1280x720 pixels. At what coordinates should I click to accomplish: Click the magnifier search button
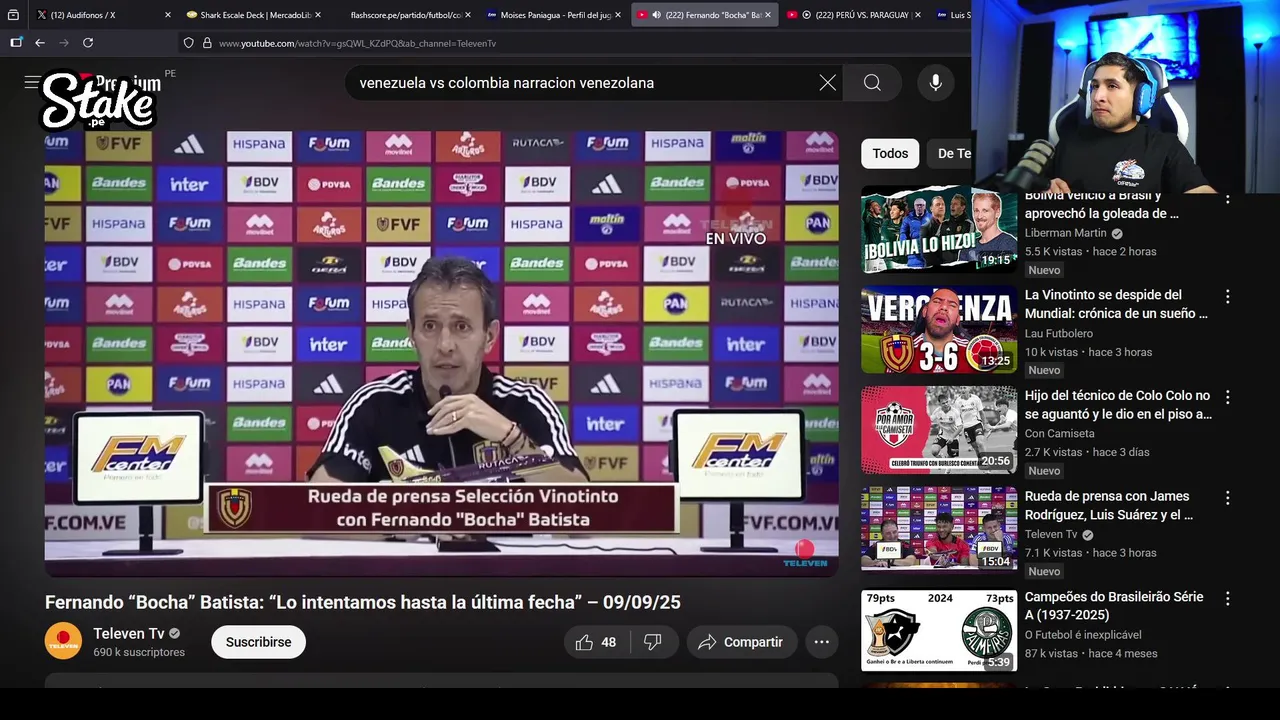(x=872, y=83)
